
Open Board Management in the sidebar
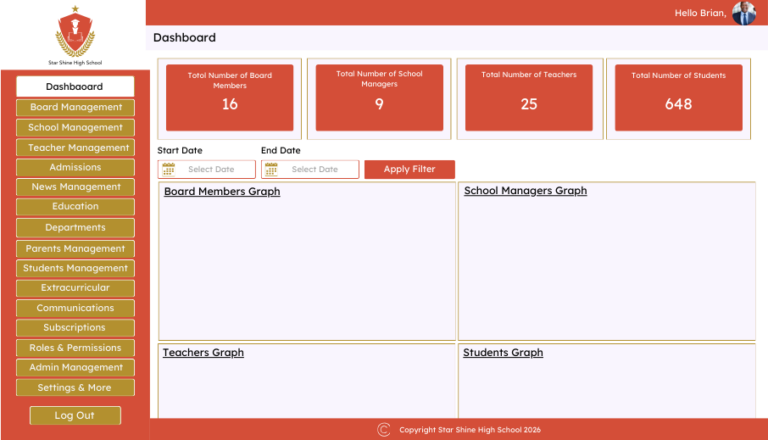click(x=75, y=107)
